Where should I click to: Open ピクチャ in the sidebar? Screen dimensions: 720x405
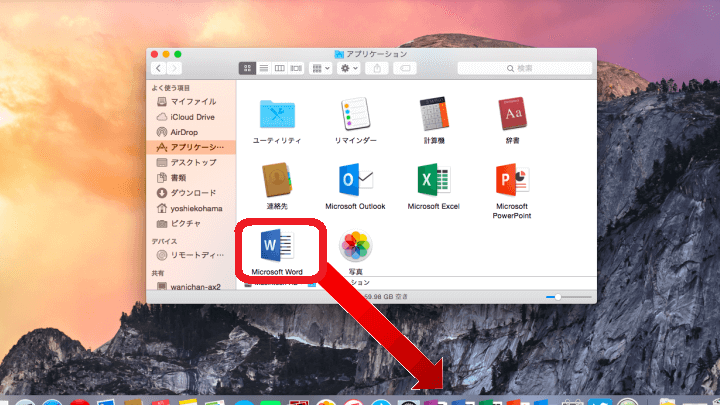pos(191,224)
